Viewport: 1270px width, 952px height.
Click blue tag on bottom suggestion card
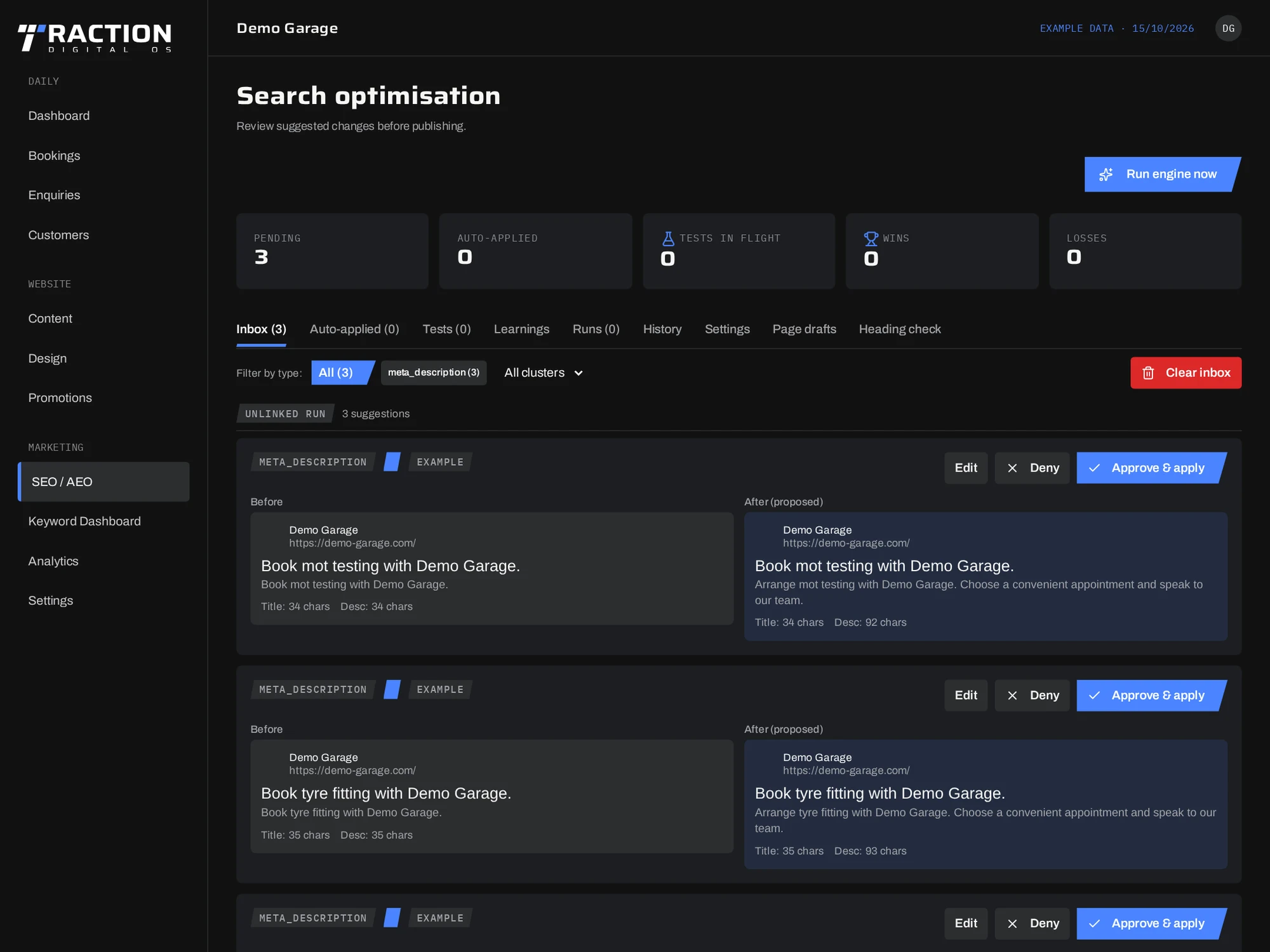pos(392,918)
